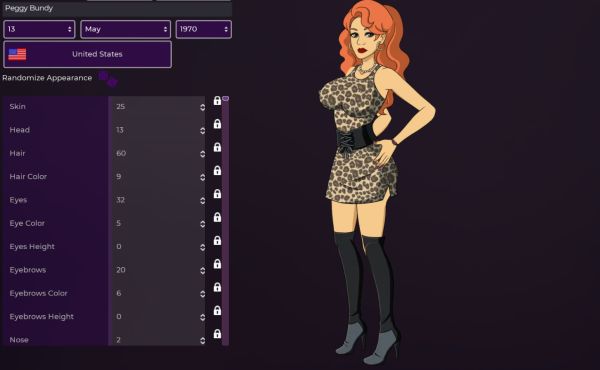Click the Eyebrows Height stepper arrows
Viewport: 600px width, 370px height.
tap(202, 317)
